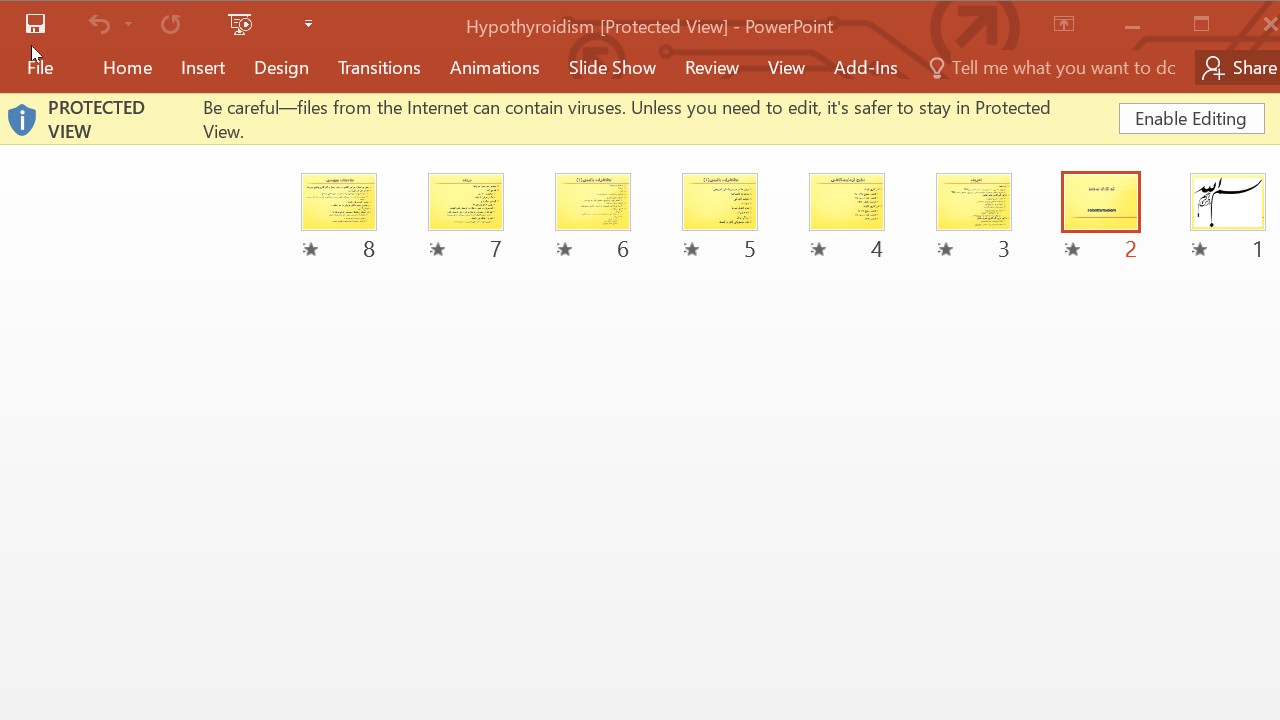
Task: Click the transition star under slide 4
Action: [818, 249]
